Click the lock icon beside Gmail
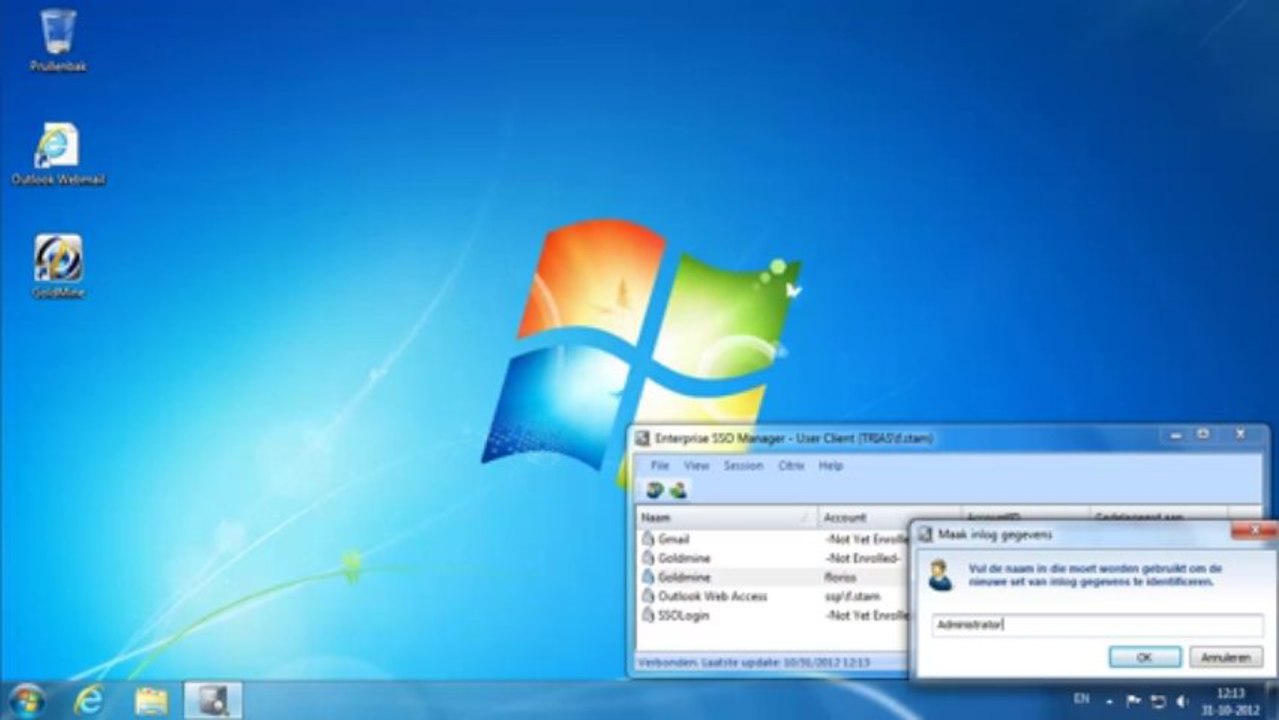 coord(648,539)
